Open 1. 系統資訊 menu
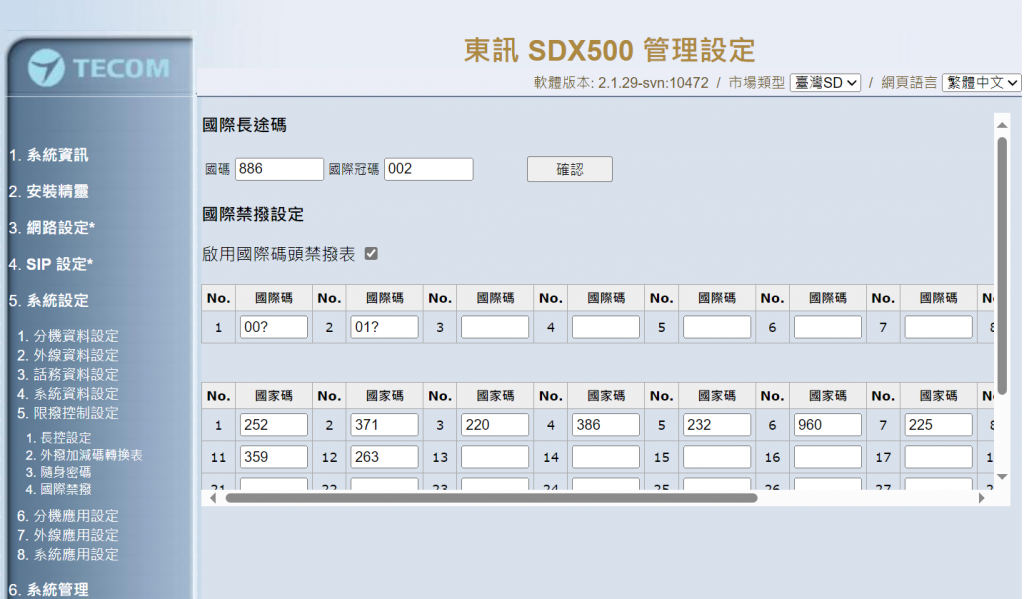The width and height of the screenshot is (1024, 599). [x=48, y=155]
